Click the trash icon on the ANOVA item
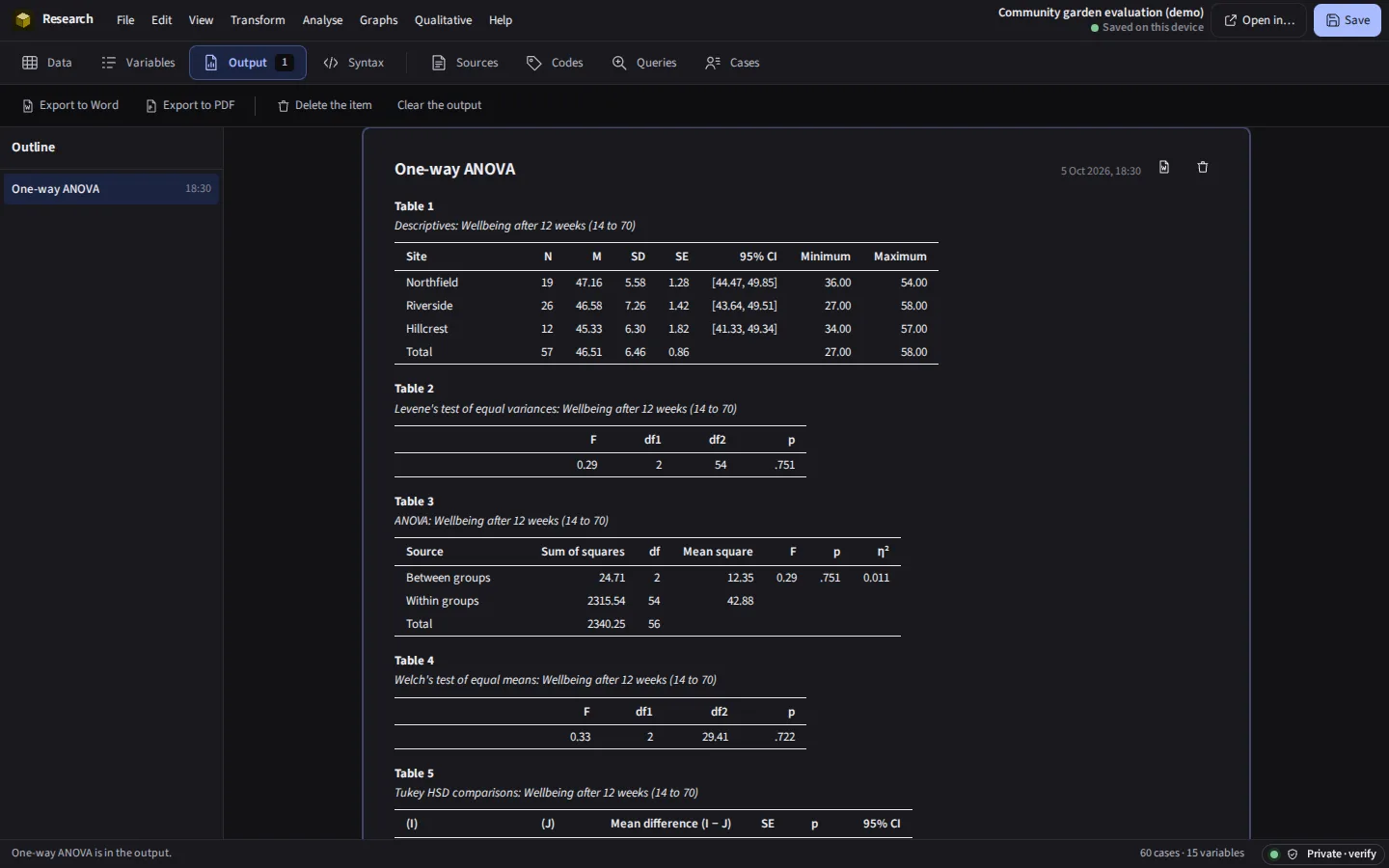Image resolution: width=1389 pixels, height=868 pixels. tap(1203, 168)
